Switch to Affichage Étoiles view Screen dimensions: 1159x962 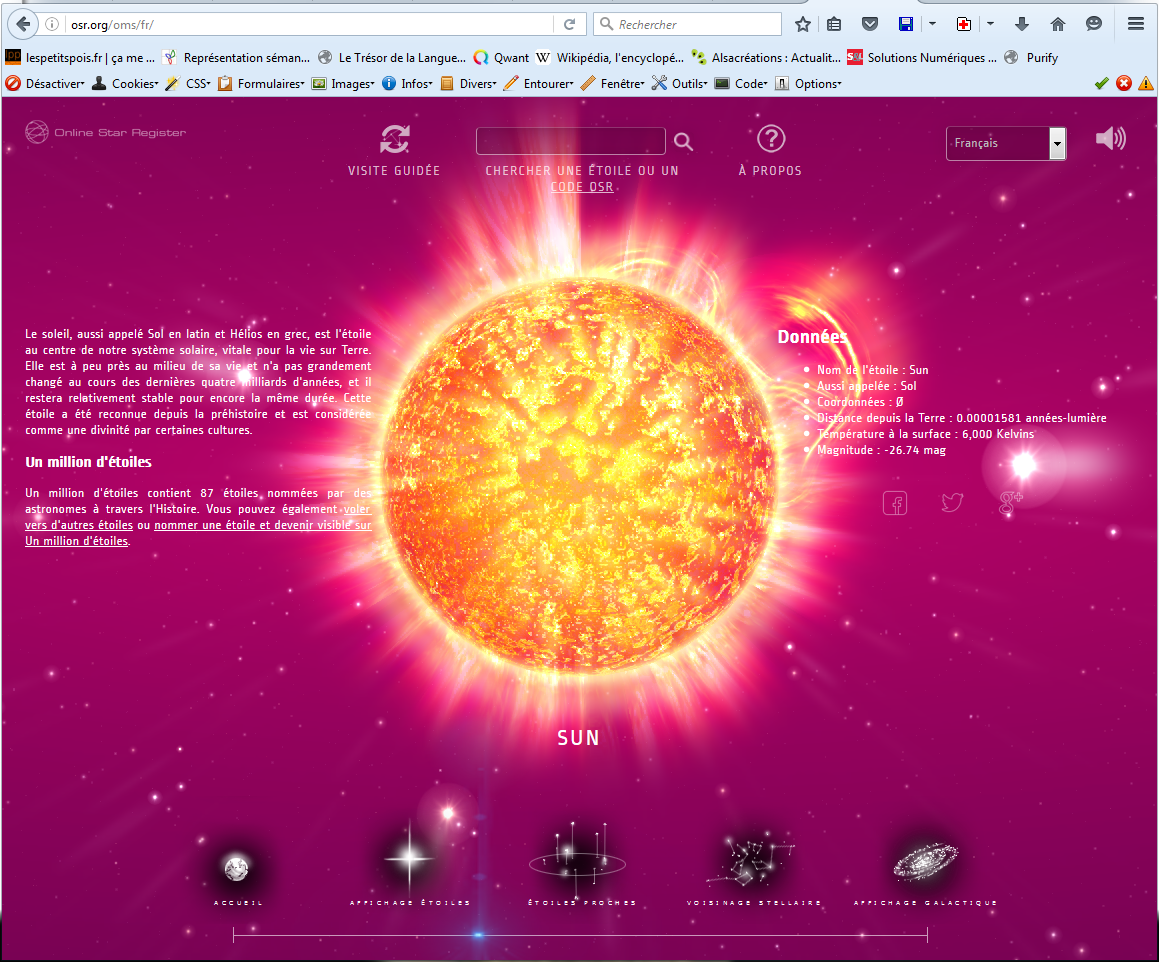[409, 858]
